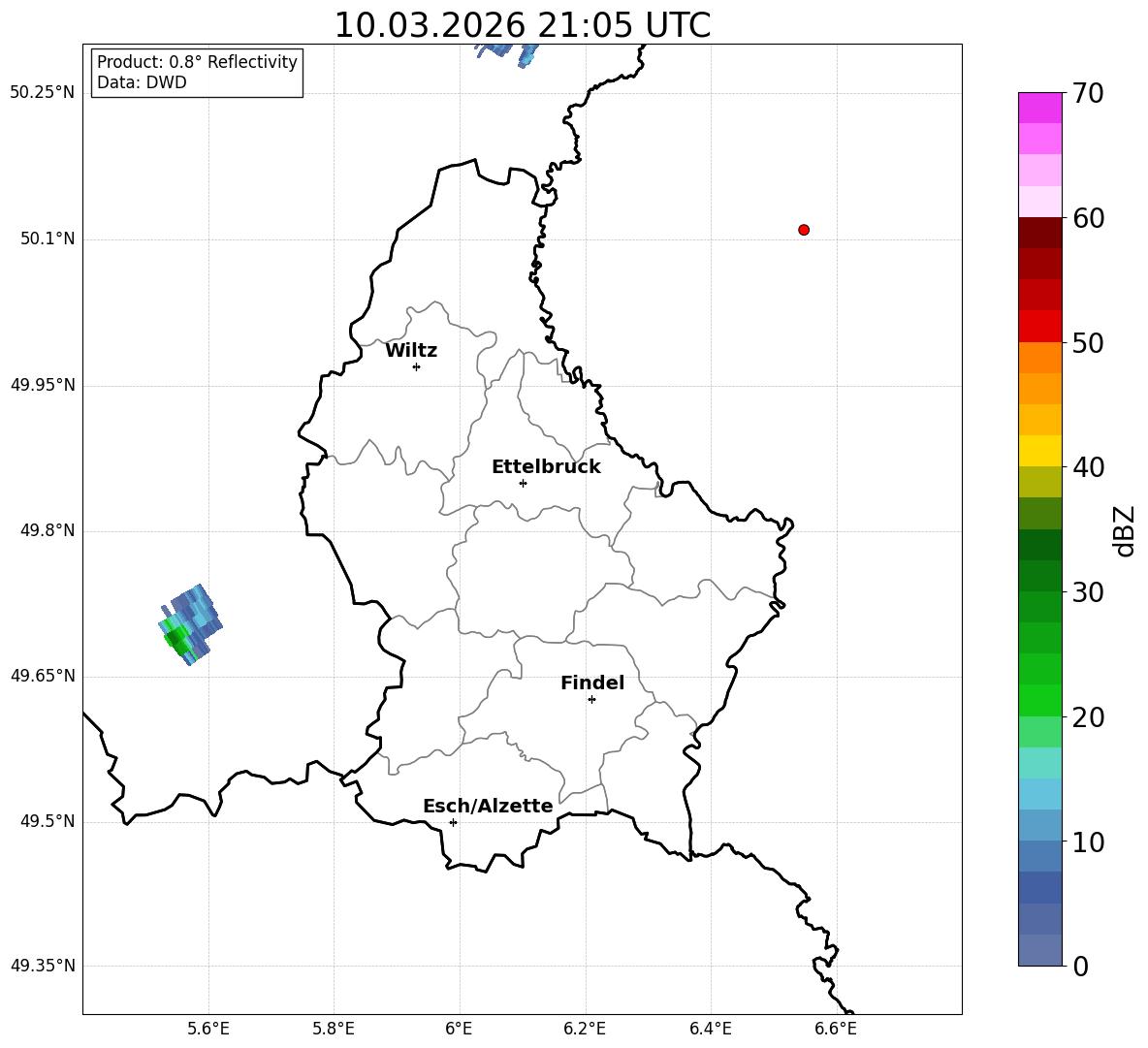This screenshot has width=1148, height=1048.
Task: Click the Ettelbruck station label
Action: click(546, 467)
